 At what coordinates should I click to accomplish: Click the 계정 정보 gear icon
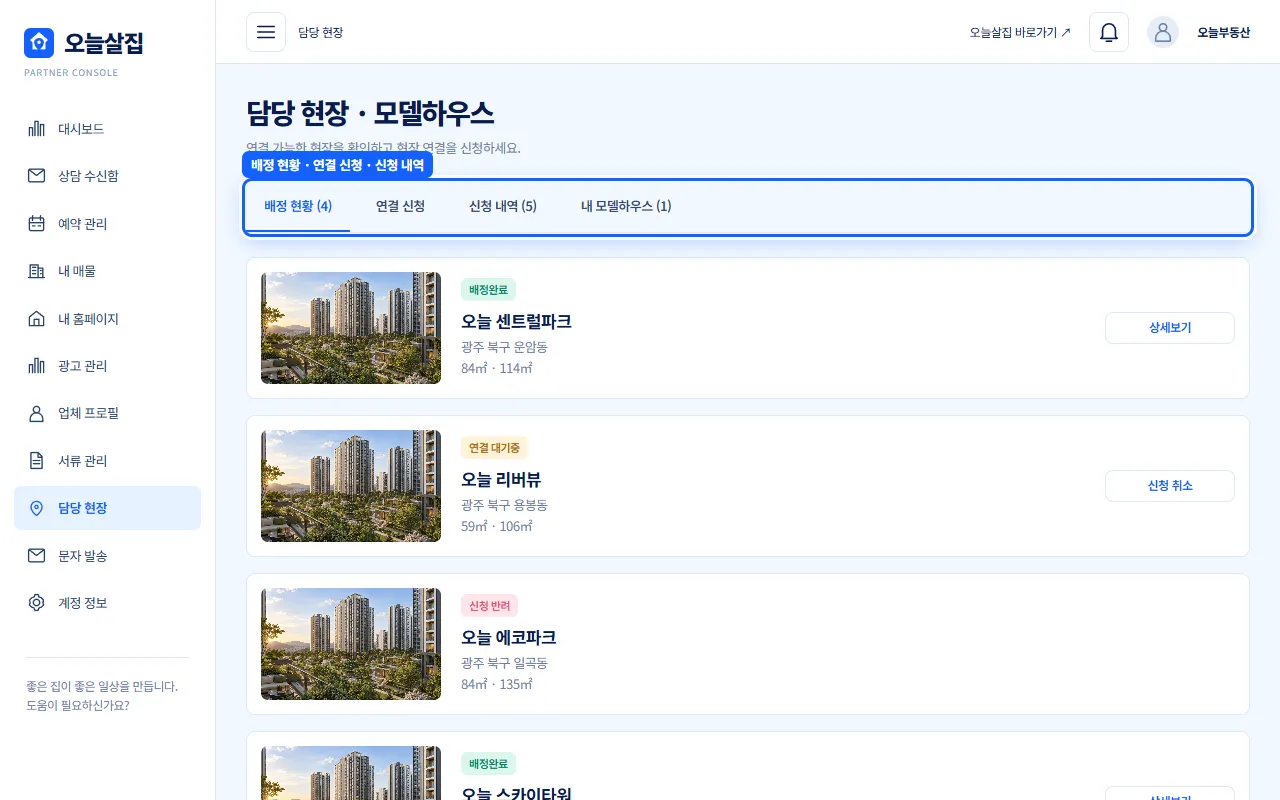(x=37, y=603)
